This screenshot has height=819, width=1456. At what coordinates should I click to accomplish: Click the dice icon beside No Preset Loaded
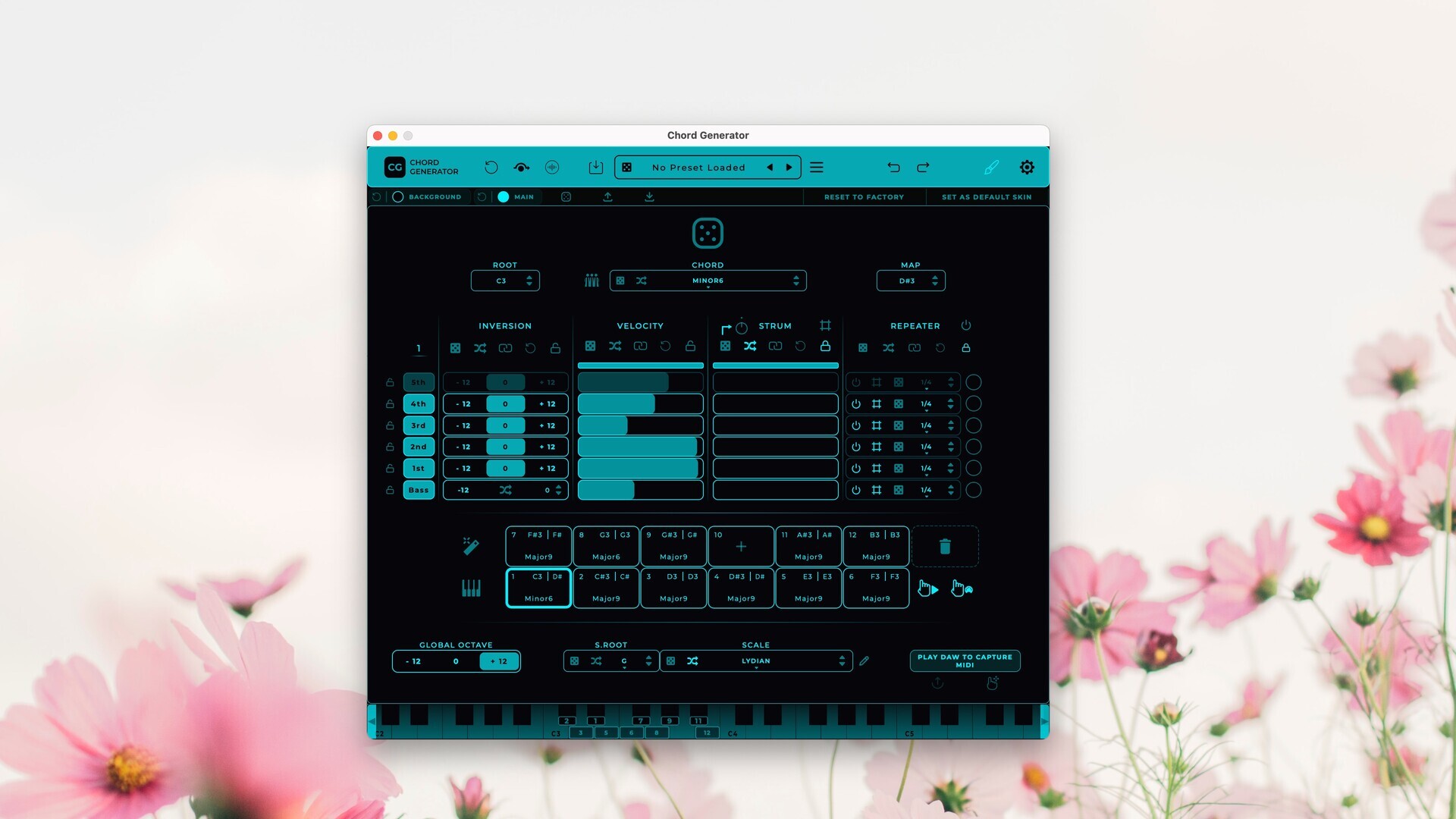pyautogui.click(x=627, y=168)
